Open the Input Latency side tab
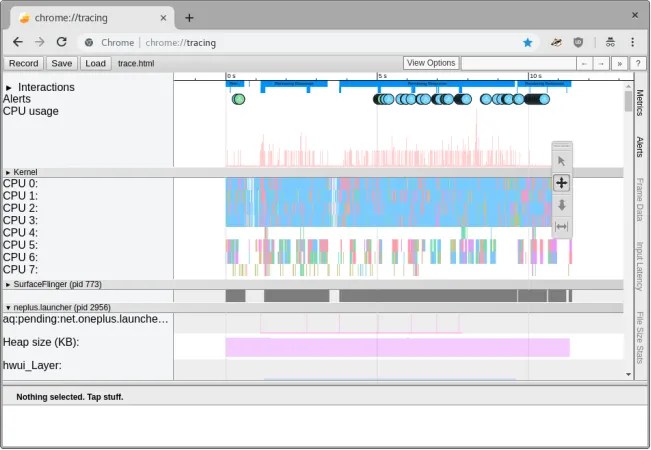The height and width of the screenshot is (450, 651). [x=640, y=266]
